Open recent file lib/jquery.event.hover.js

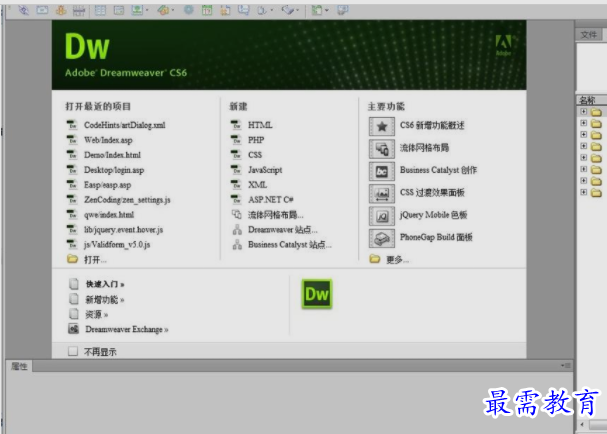pos(123,230)
